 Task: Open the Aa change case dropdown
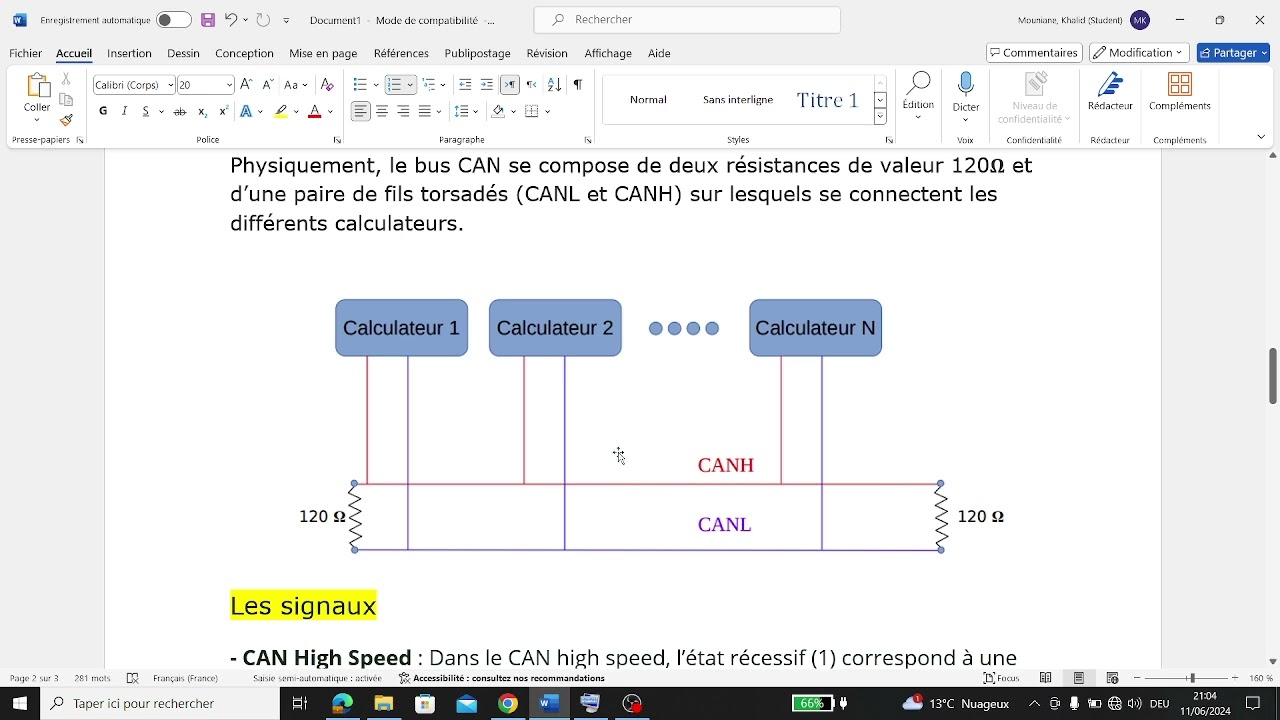[x=296, y=85]
